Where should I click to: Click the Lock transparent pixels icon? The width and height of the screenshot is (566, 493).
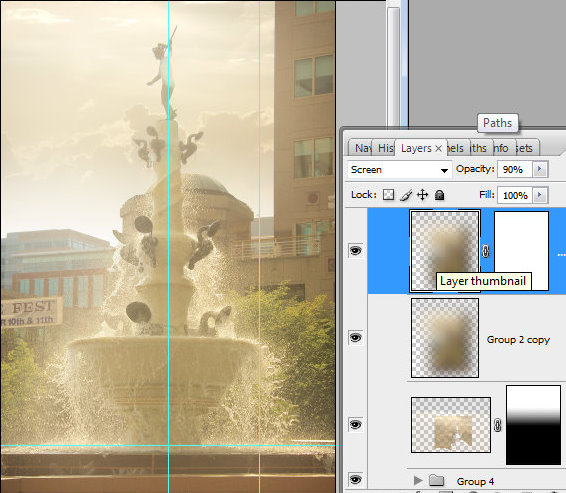point(388,195)
